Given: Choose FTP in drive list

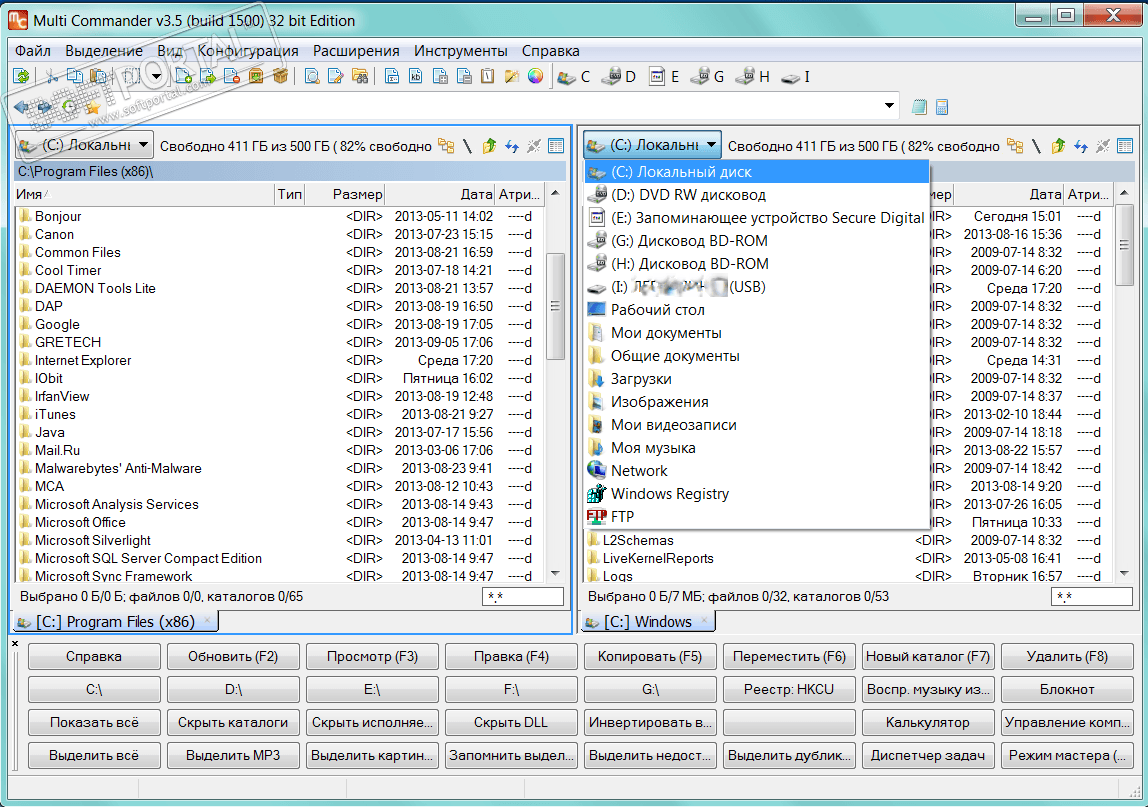Looking at the screenshot, I should click(x=757, y=516).
